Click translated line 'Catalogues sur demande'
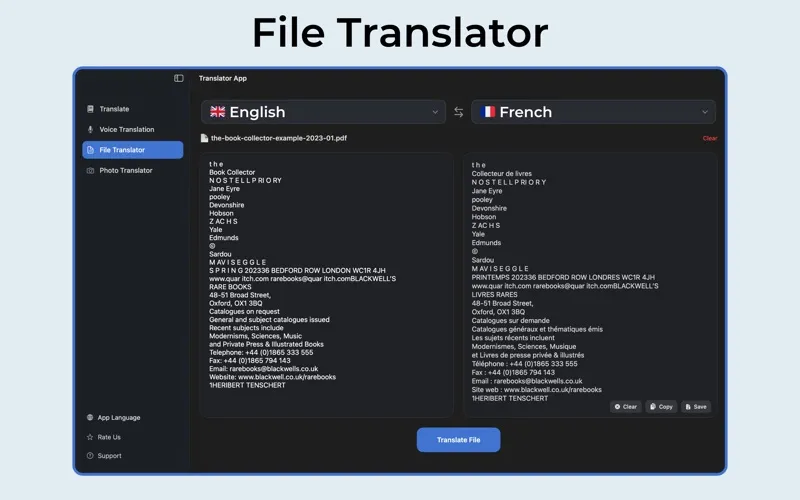 (x=510, y=320)
